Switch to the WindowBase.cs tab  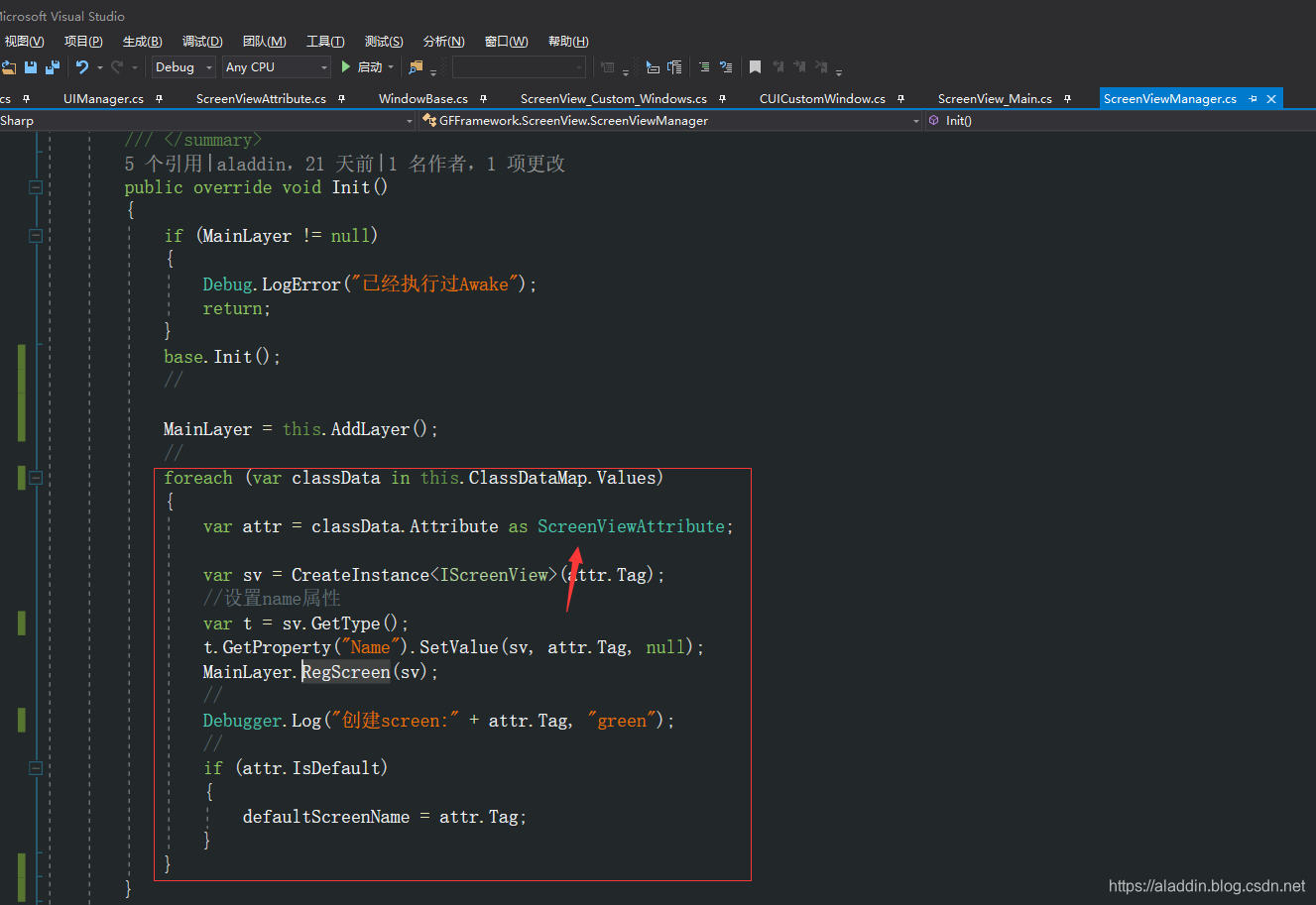422,99
